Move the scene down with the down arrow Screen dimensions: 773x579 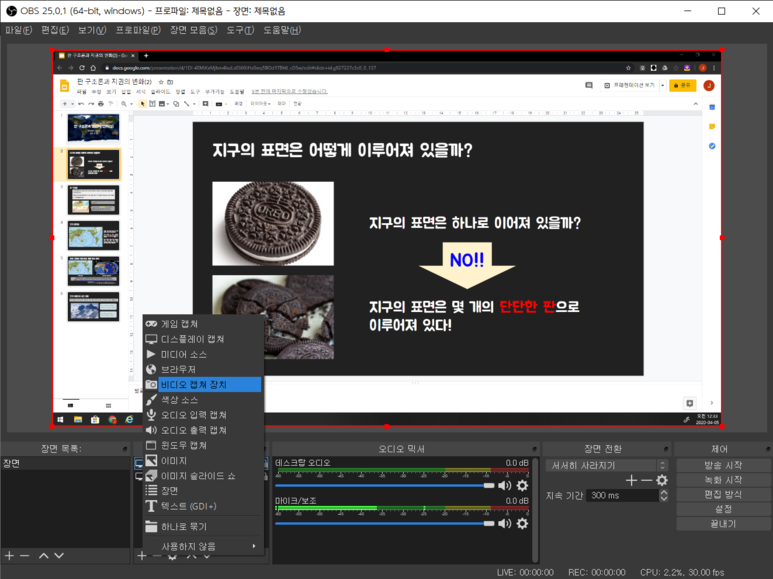pyautogui.click(x=59, y=555)
